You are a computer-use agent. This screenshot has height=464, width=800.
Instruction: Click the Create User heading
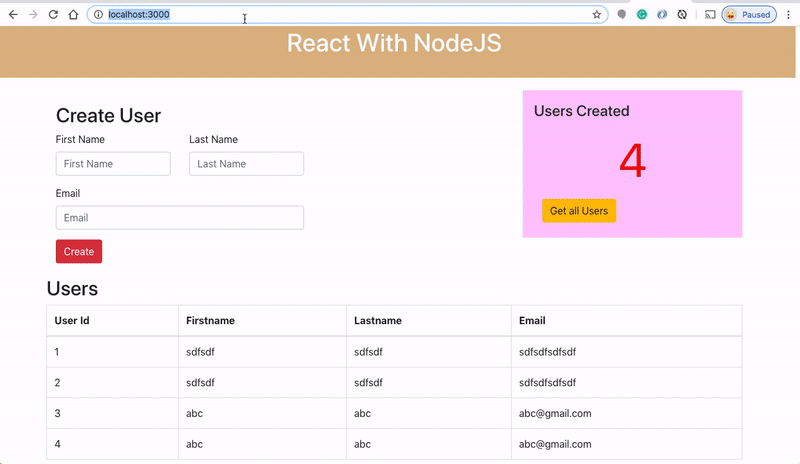click(x=108, y=115)
